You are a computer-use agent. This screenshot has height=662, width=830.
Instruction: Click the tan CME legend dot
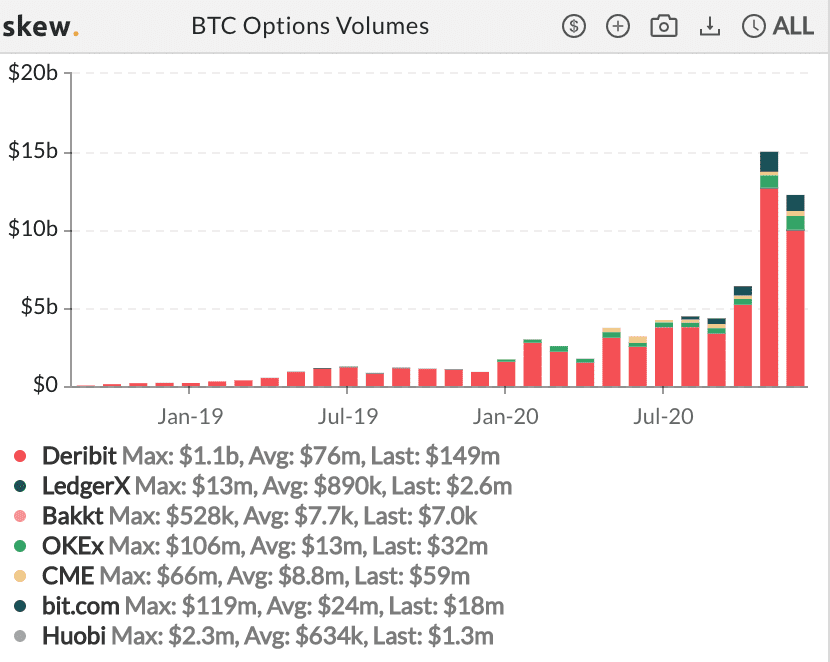click(x=20, y=576)
